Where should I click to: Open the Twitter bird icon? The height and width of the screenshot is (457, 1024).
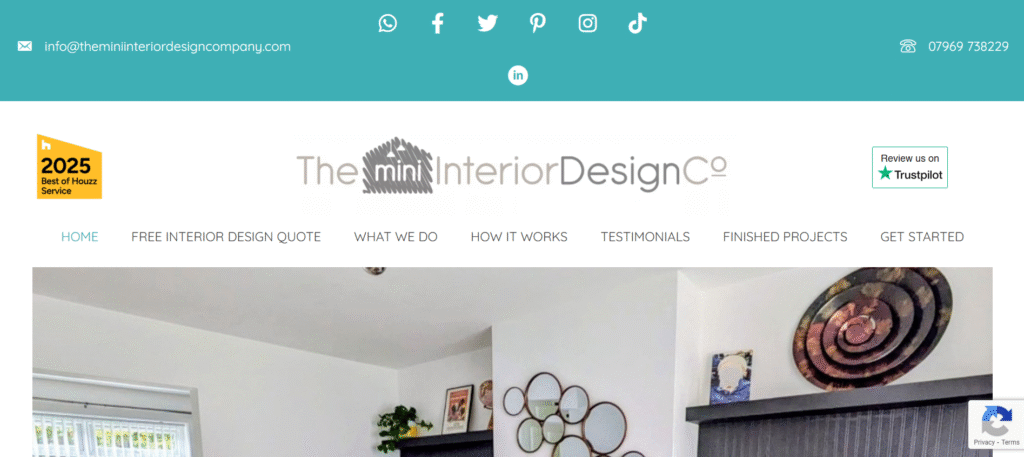coord(487,24)
